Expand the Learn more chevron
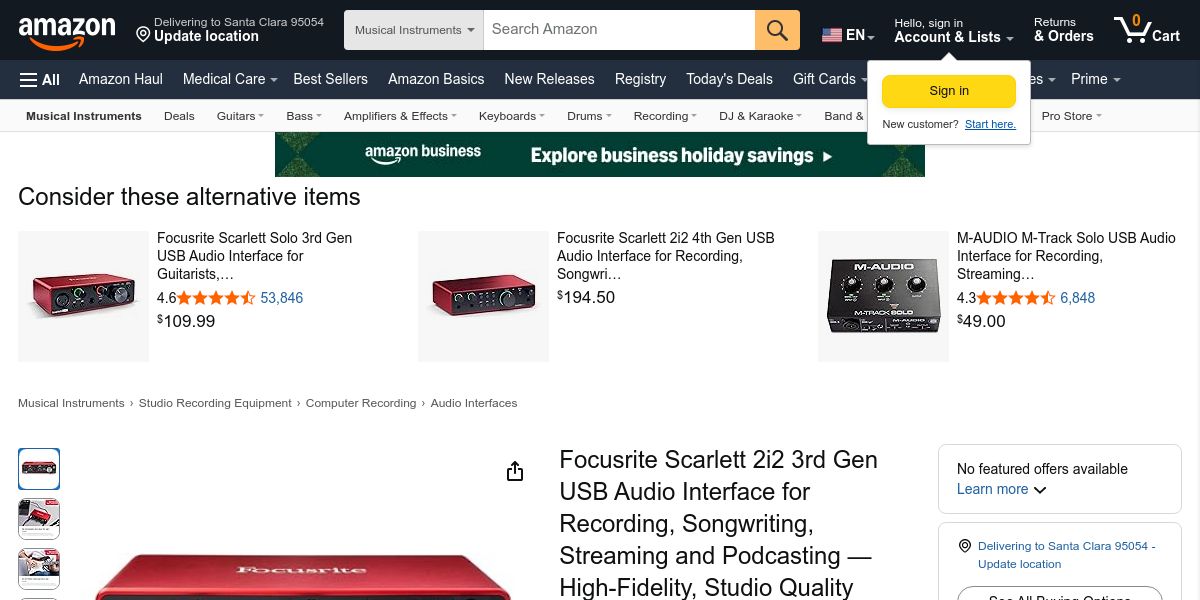 click(x=1040, y=490)
